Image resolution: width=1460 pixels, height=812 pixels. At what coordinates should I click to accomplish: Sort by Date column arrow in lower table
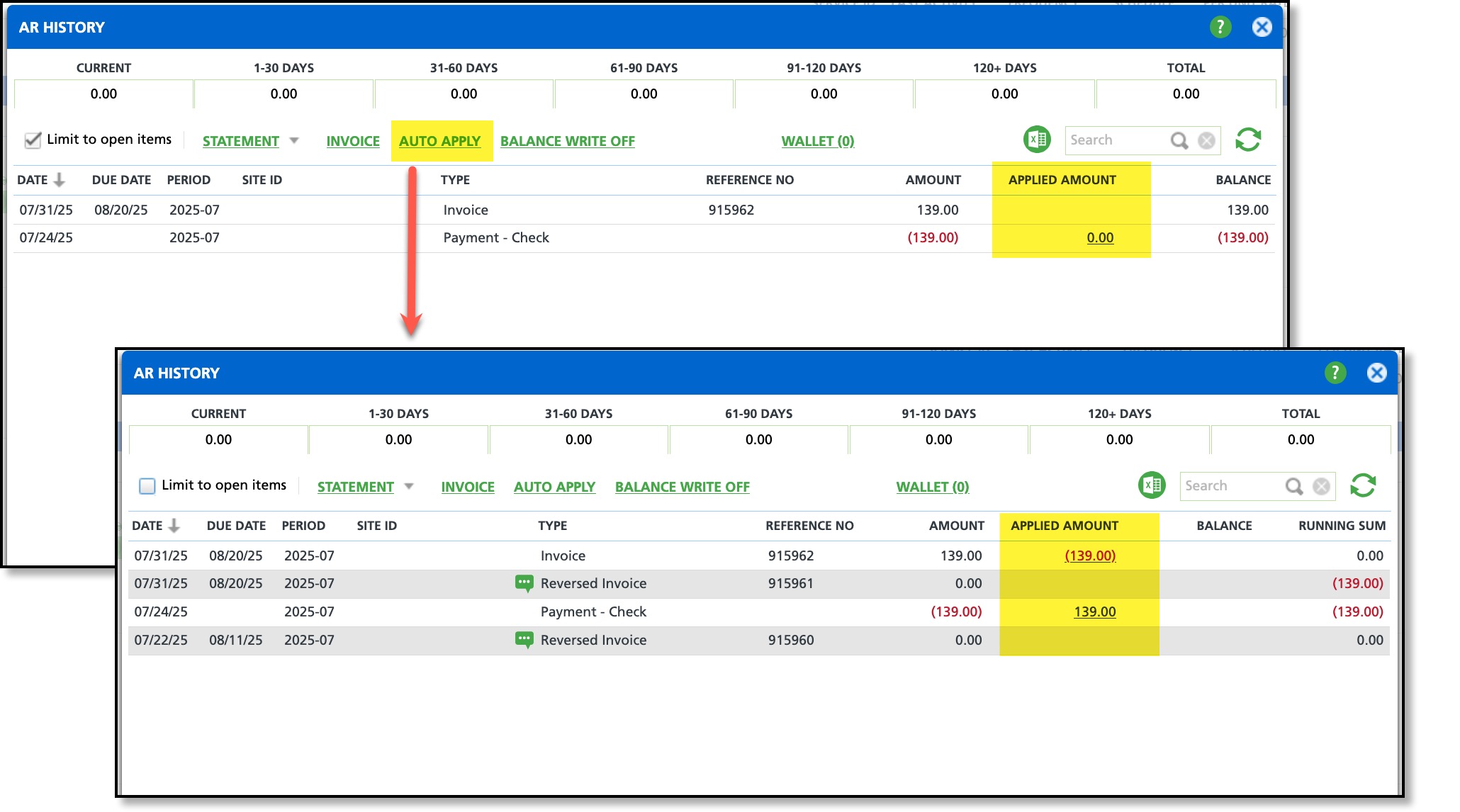point(174,526)
